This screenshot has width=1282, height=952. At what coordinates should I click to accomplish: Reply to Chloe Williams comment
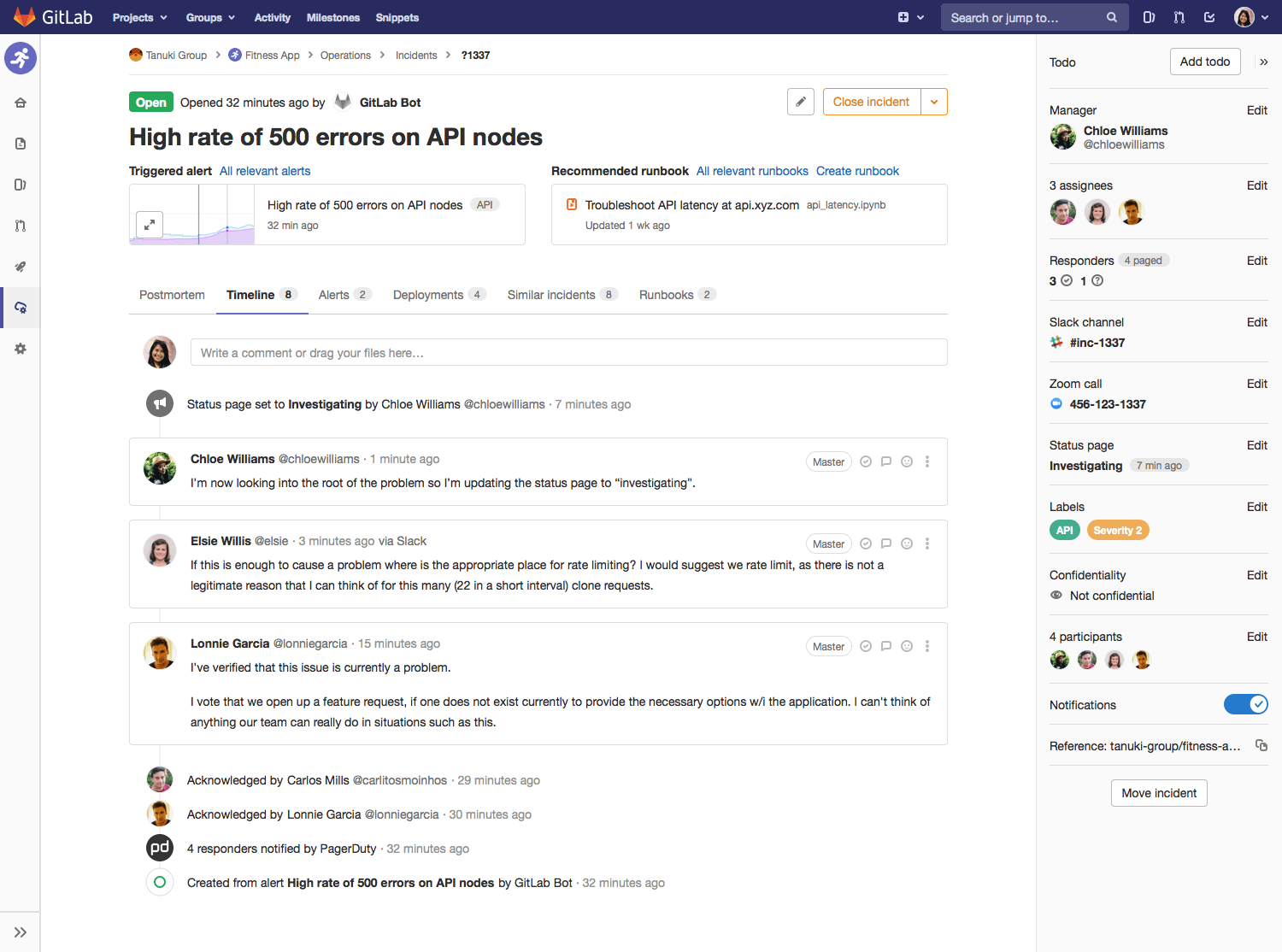[886, 461]
